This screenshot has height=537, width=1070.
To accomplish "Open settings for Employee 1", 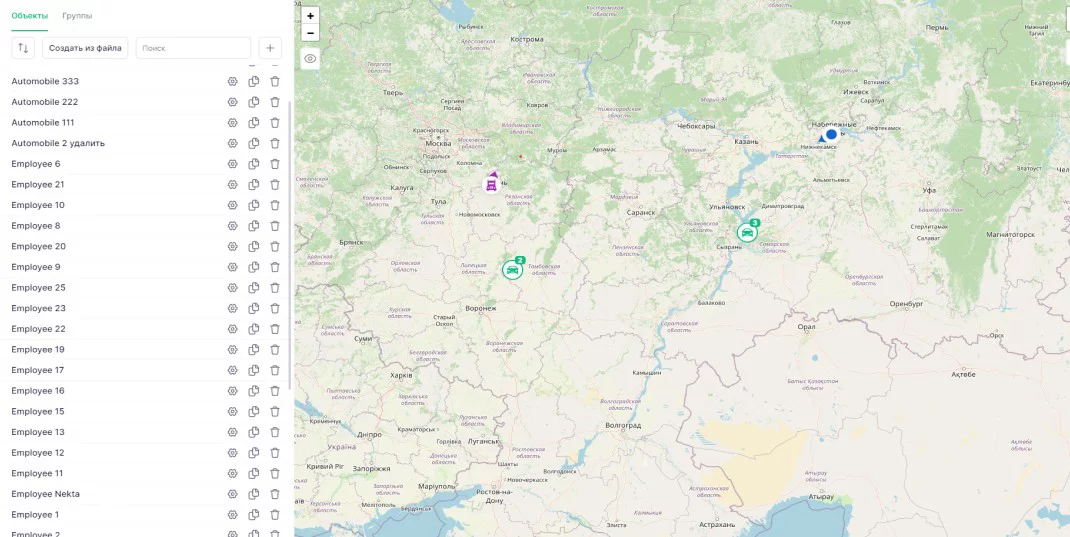I will tap(233, 514).
